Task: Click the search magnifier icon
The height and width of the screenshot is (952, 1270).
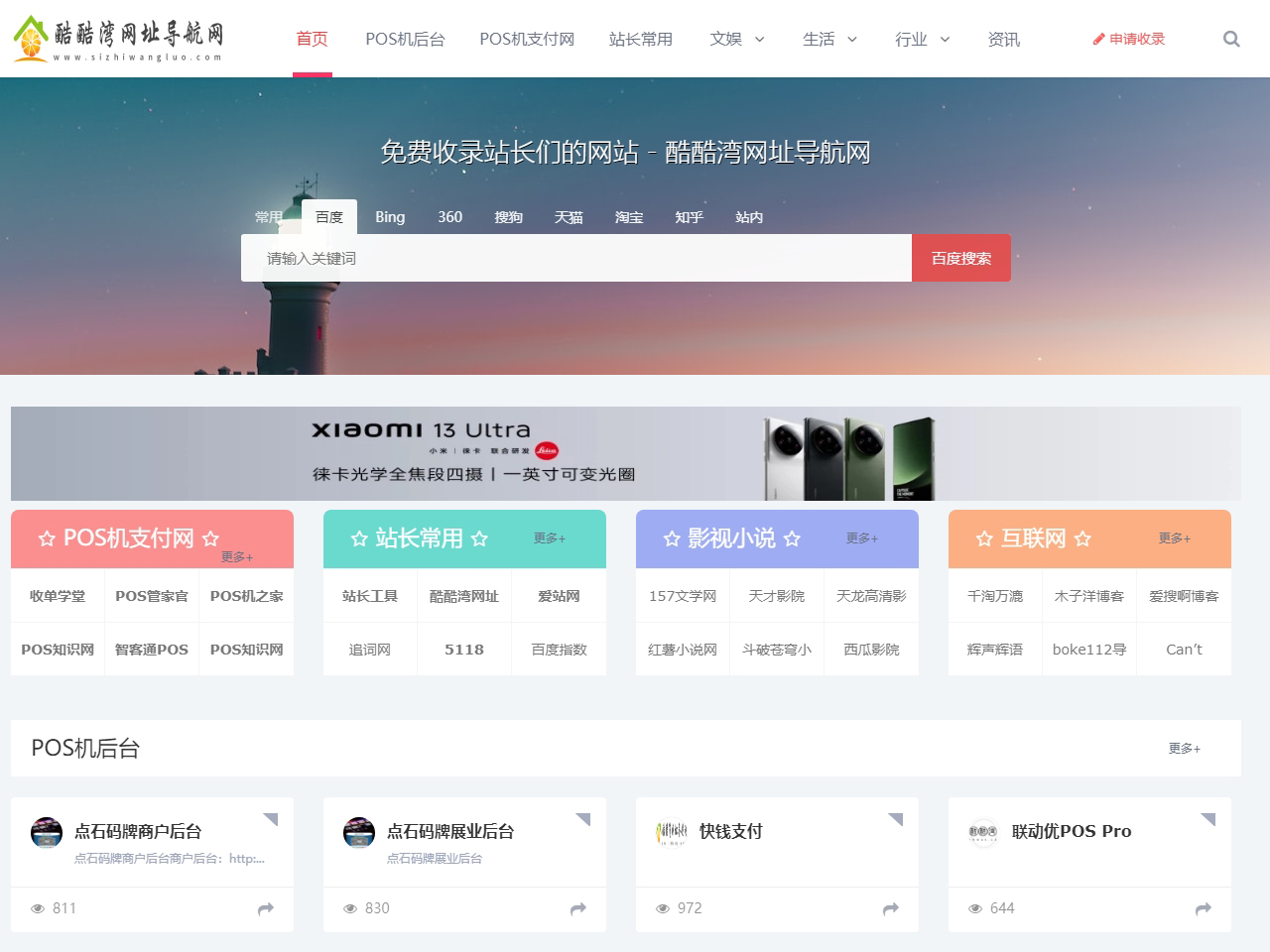Action: [x=1230, y=39]
